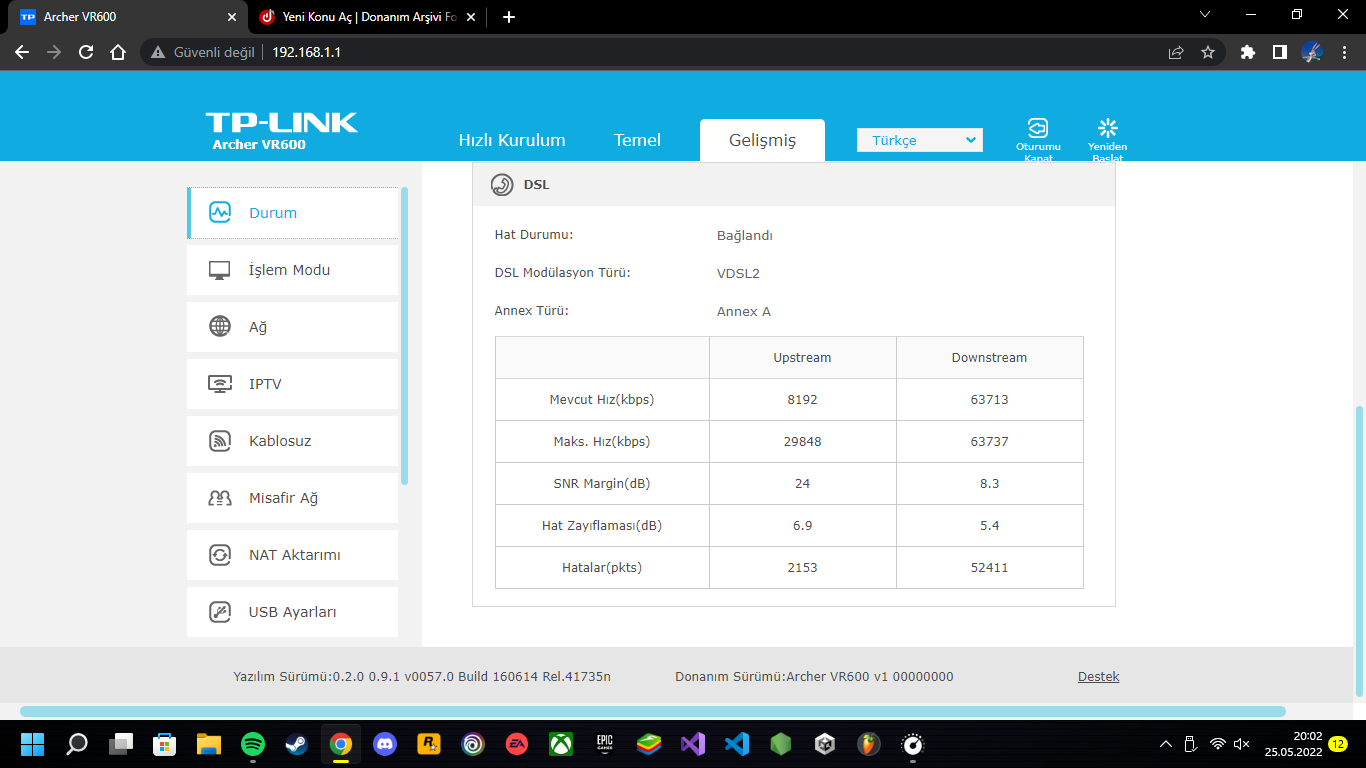Screen dimensions: 1366x768
Task: Click the browser forward arrow
Action: point(54,52)
